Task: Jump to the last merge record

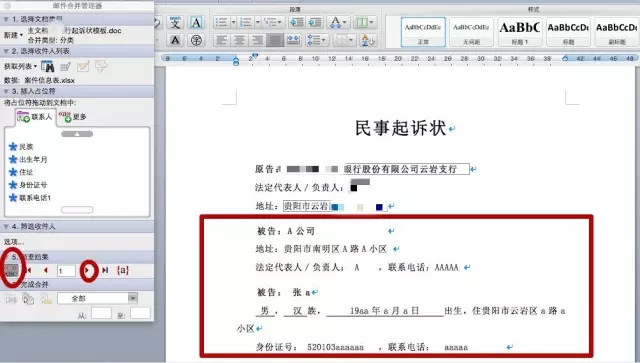Action: coord(105,270)
